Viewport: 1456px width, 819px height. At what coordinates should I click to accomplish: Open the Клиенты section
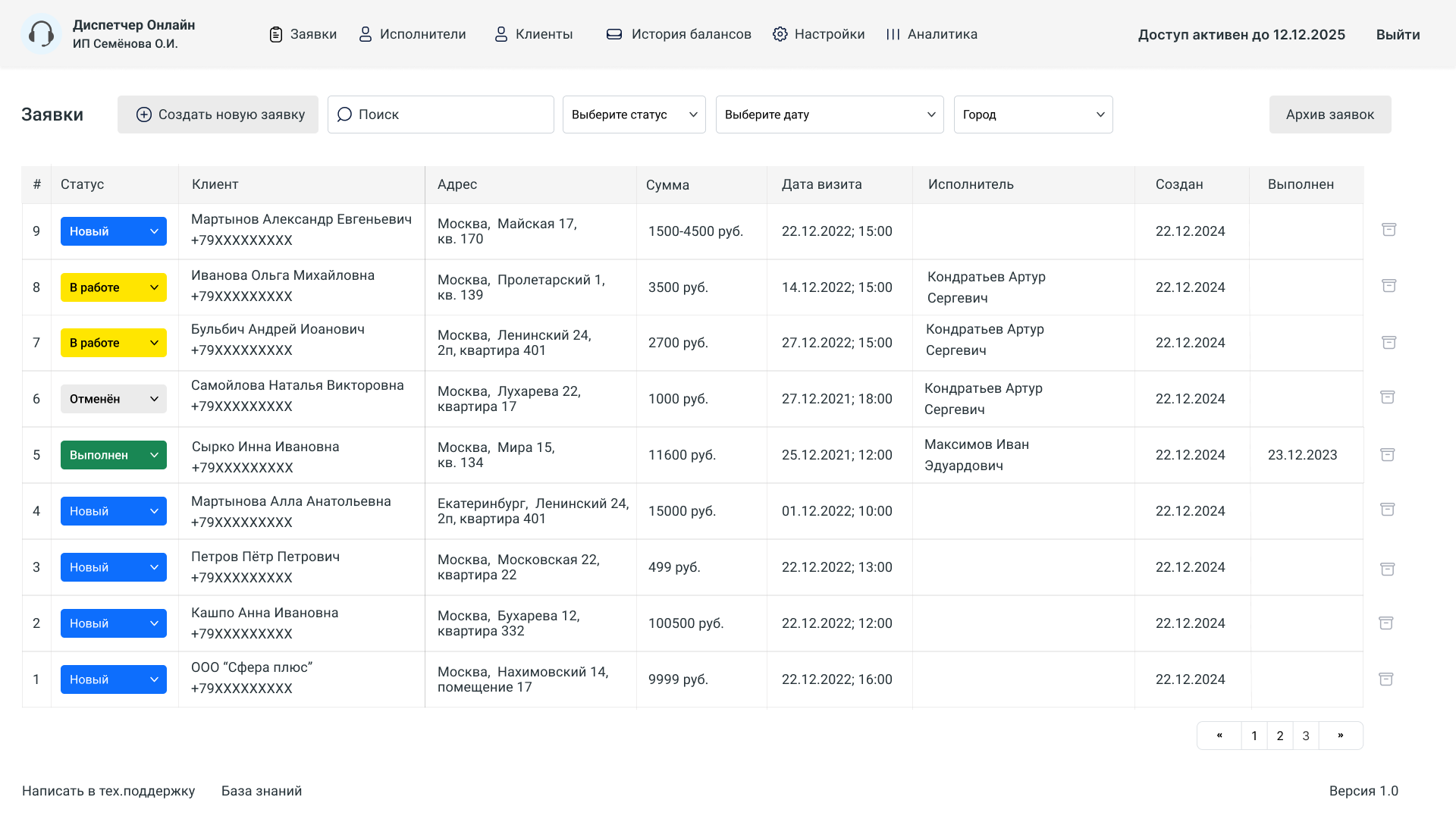coord(534,34)
